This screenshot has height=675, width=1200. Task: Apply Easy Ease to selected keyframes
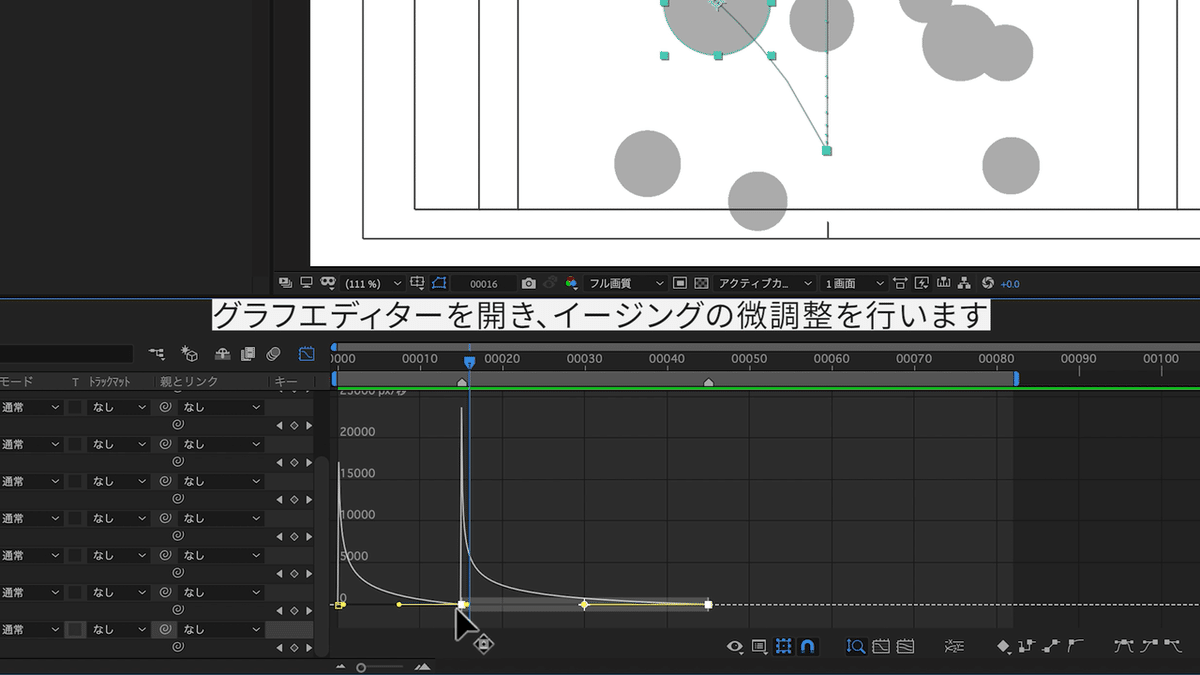click(x=1124, y=647)
